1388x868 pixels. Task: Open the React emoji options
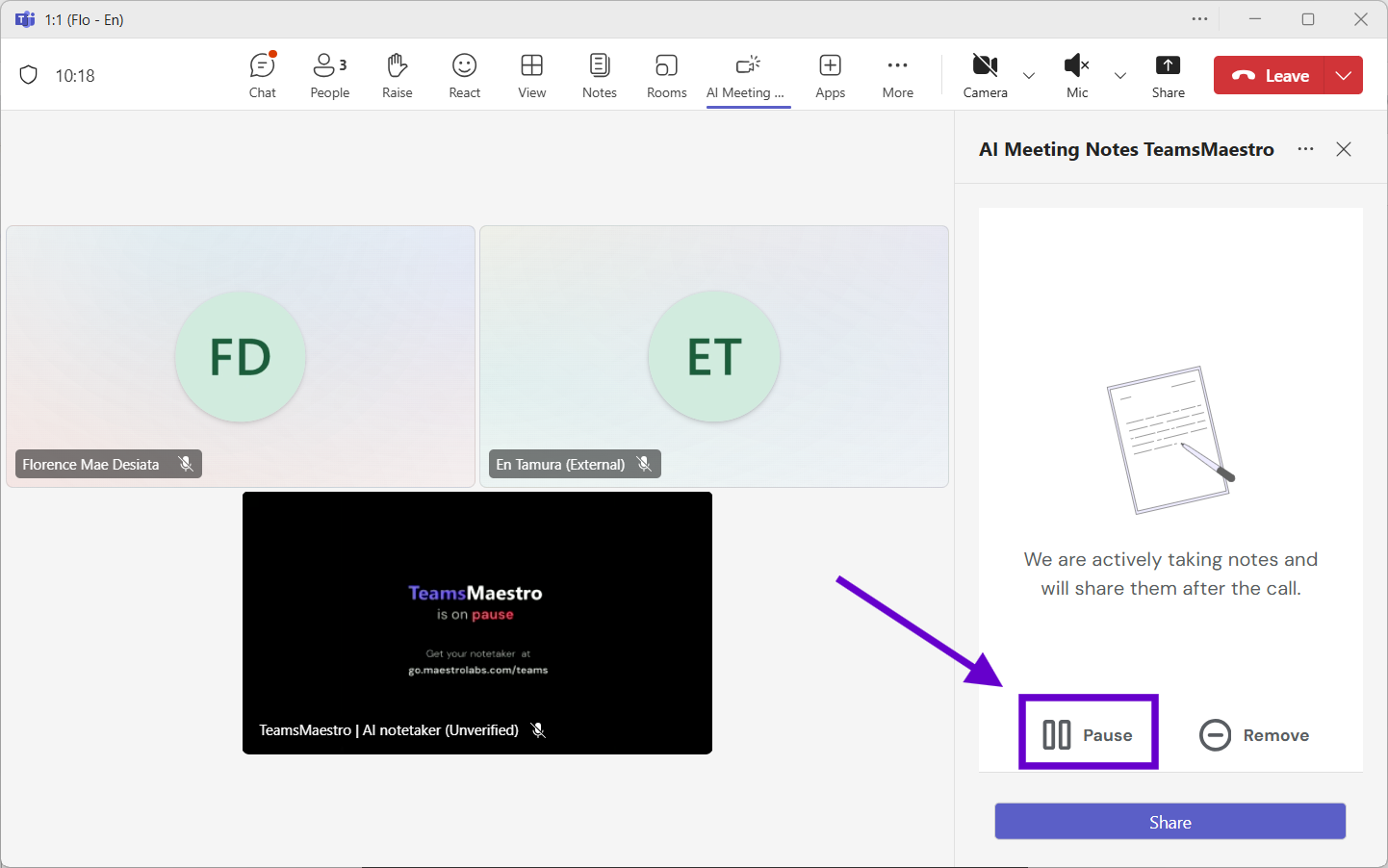(x=465, y=76)
